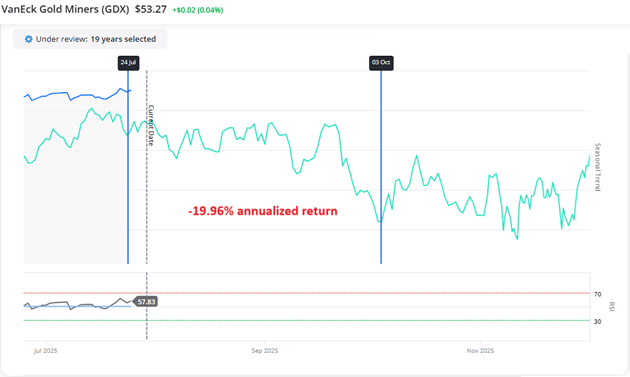
Task: Select the 24 Jul date marker label
Action: tap(128, 63)
